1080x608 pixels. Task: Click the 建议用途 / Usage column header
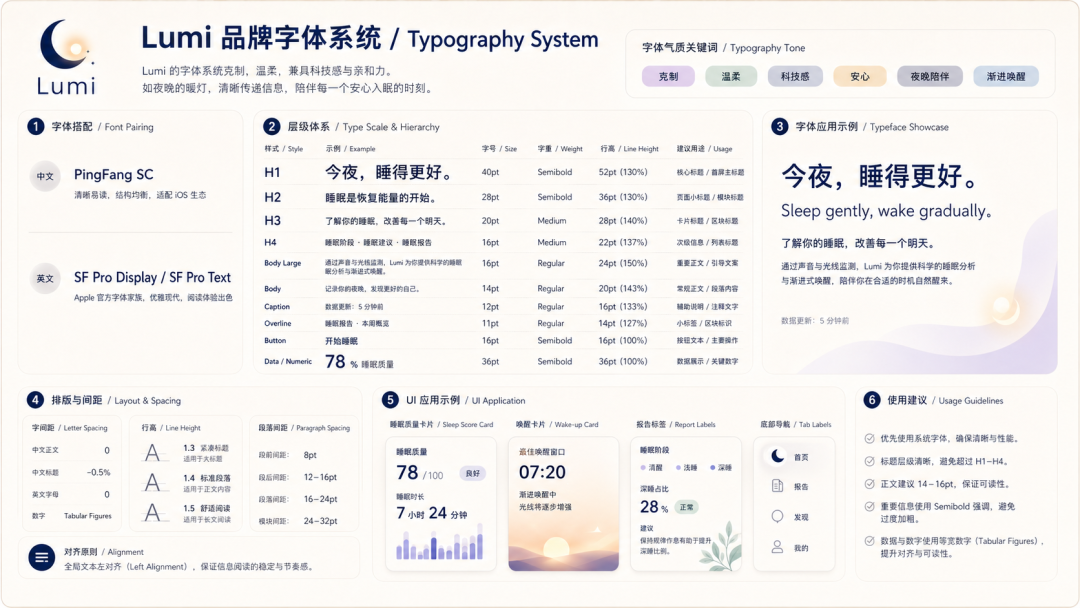click(x=704, y=149)
